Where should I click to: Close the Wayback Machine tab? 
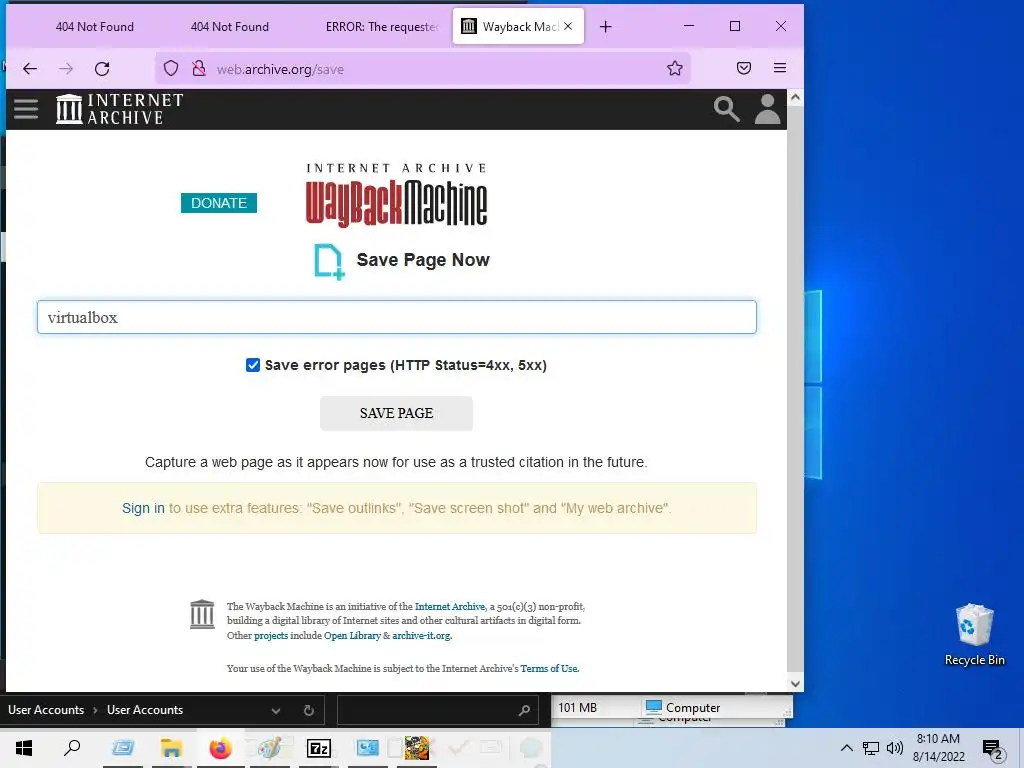pos(568,26)
